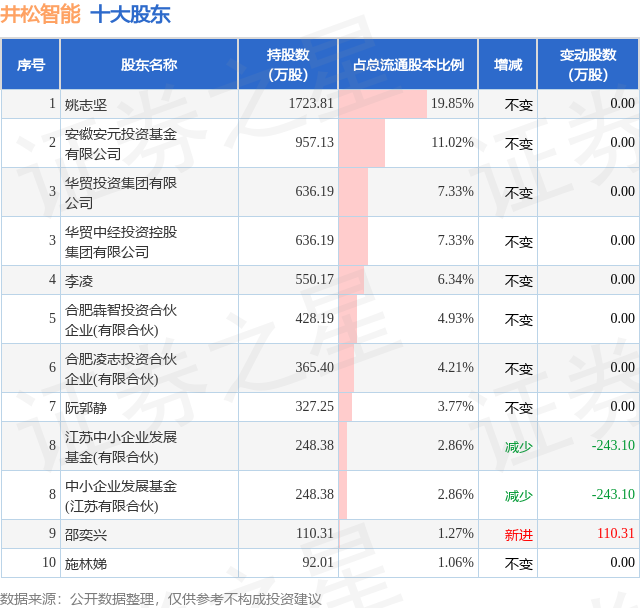Select shareholder 华贸投资集团有限公司
The height and width of the screenshot is (608, 640).
click(121, 193)
